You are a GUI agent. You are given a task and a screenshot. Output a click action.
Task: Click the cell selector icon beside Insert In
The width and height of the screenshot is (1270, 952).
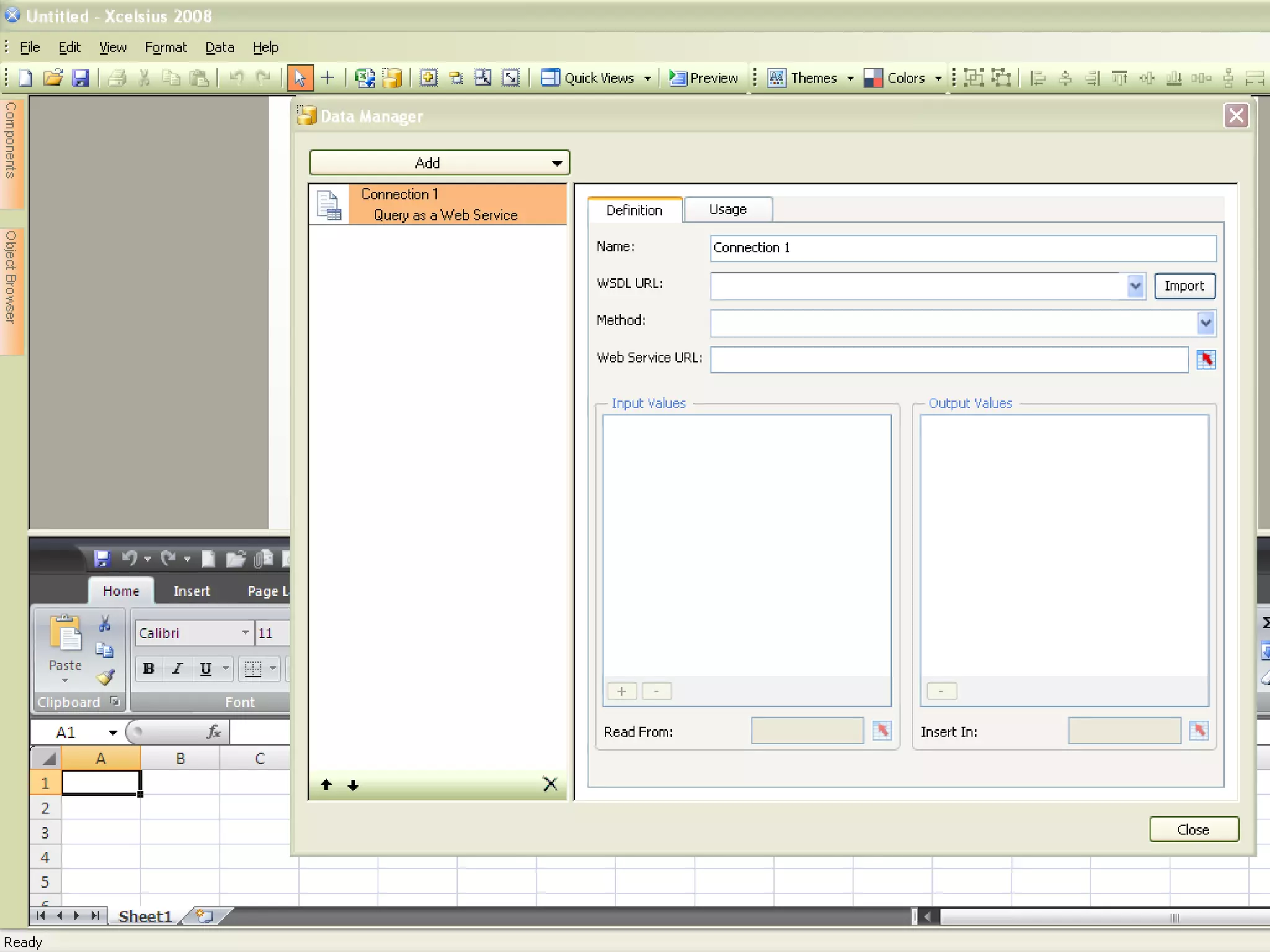pos(1199,731)
